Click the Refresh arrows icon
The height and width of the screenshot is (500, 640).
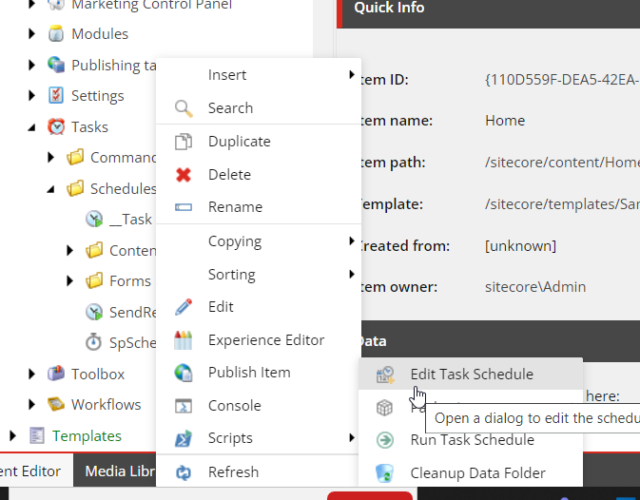[x=183, y=472]
